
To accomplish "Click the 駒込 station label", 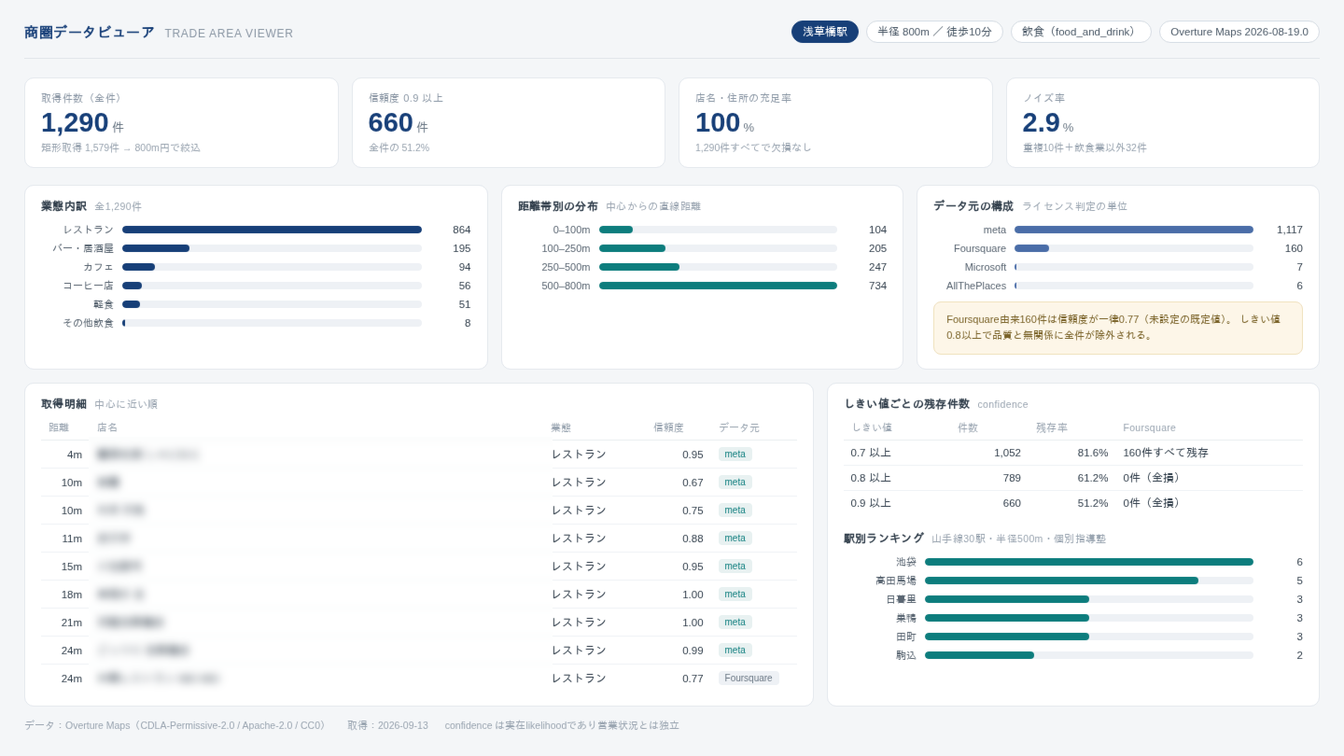I will tap(906, 656).
